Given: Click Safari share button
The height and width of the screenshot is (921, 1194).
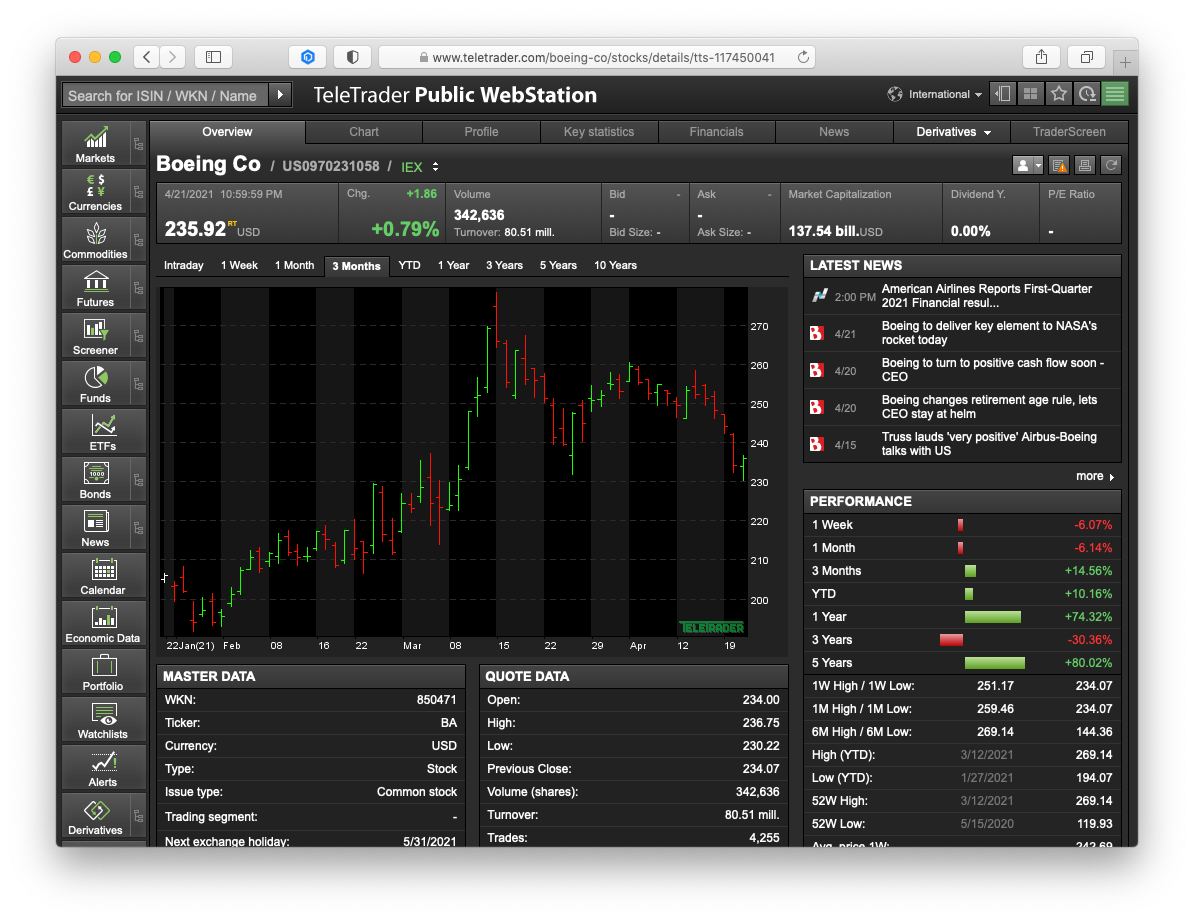Looking at the screenshot, I should coord(1041,57).
